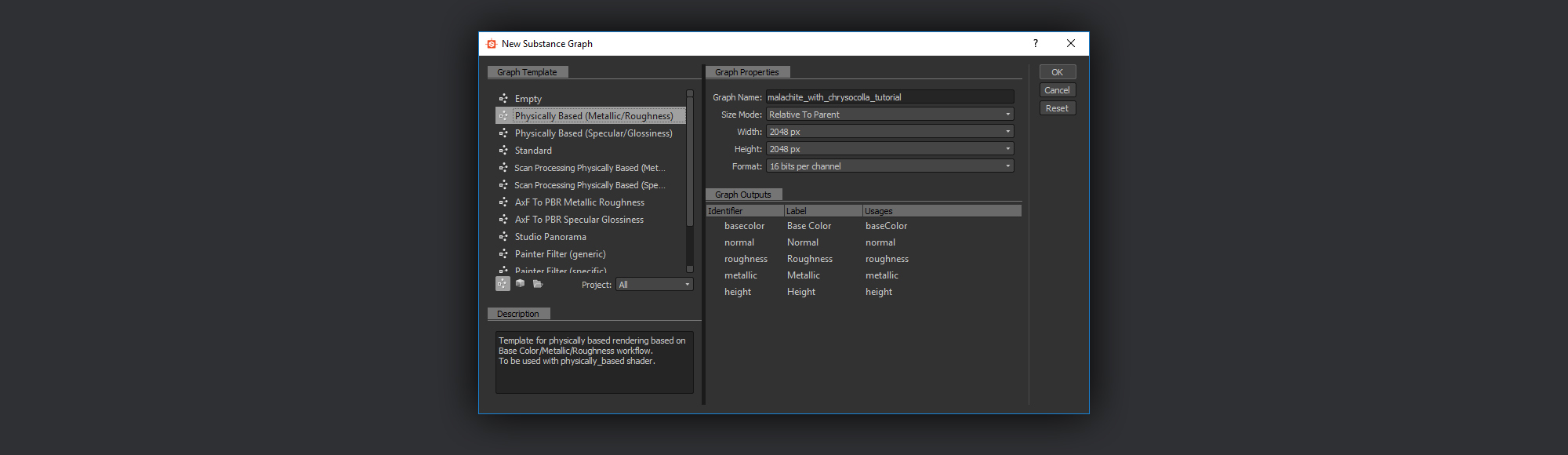Click the normal identifier cell

click(739, 242)
